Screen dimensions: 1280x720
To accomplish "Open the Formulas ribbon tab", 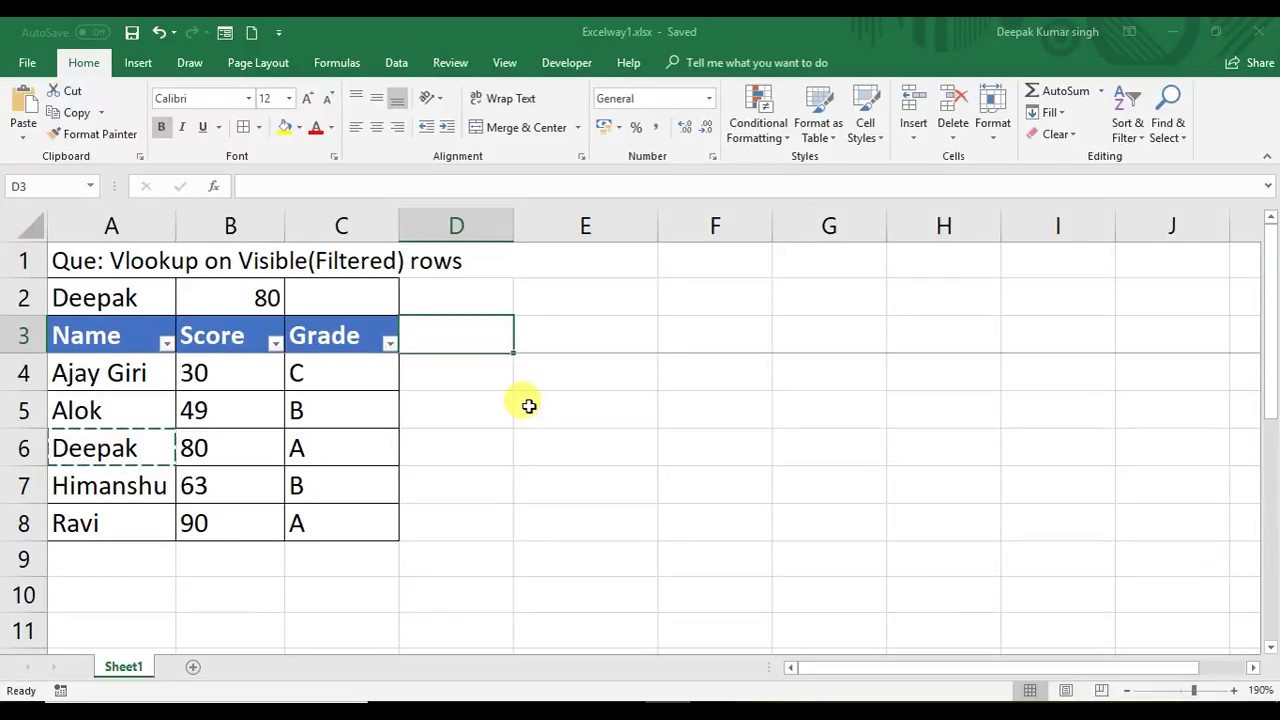I will click(x=337, y=62).
